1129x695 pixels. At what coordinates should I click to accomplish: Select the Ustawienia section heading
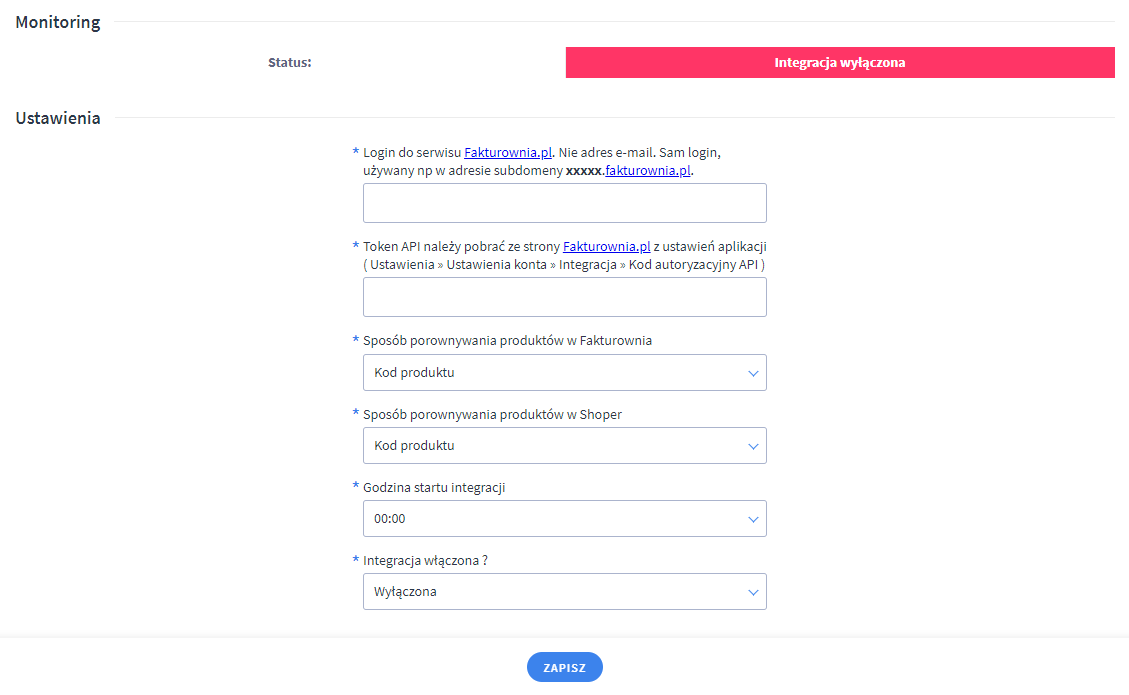pos(58,118)
